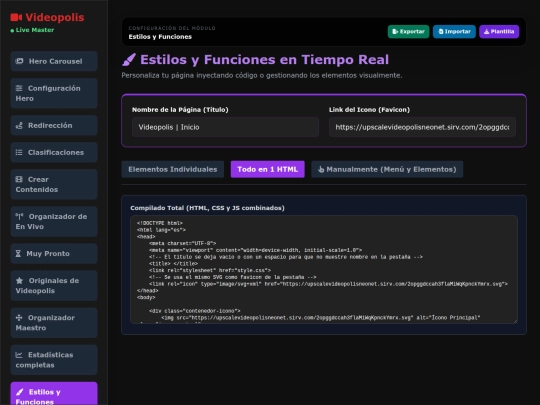The width and height of the screenshot is (540, 405).
Task: Click the Organizador de En Vivo broadcast icon
Action: pos(19,216)
